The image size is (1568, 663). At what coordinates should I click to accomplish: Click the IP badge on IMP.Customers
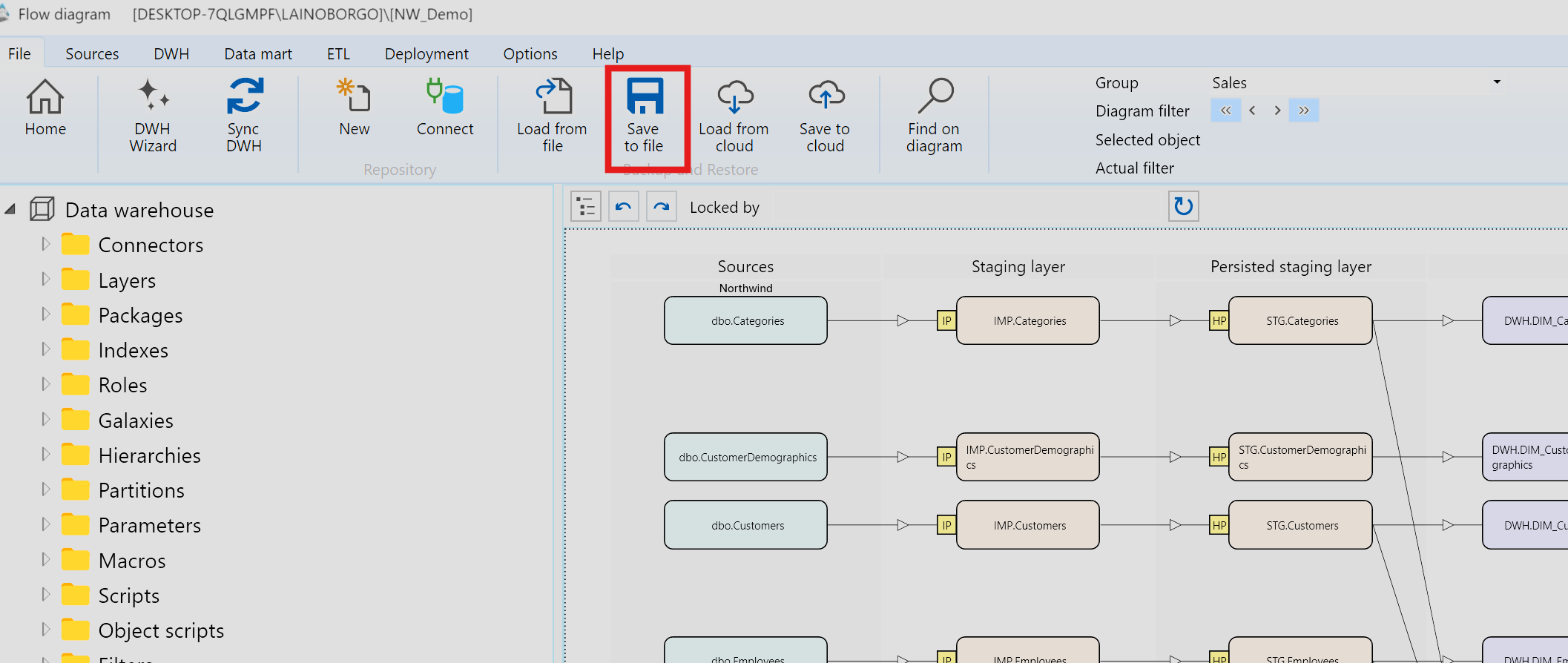point(946,525)
